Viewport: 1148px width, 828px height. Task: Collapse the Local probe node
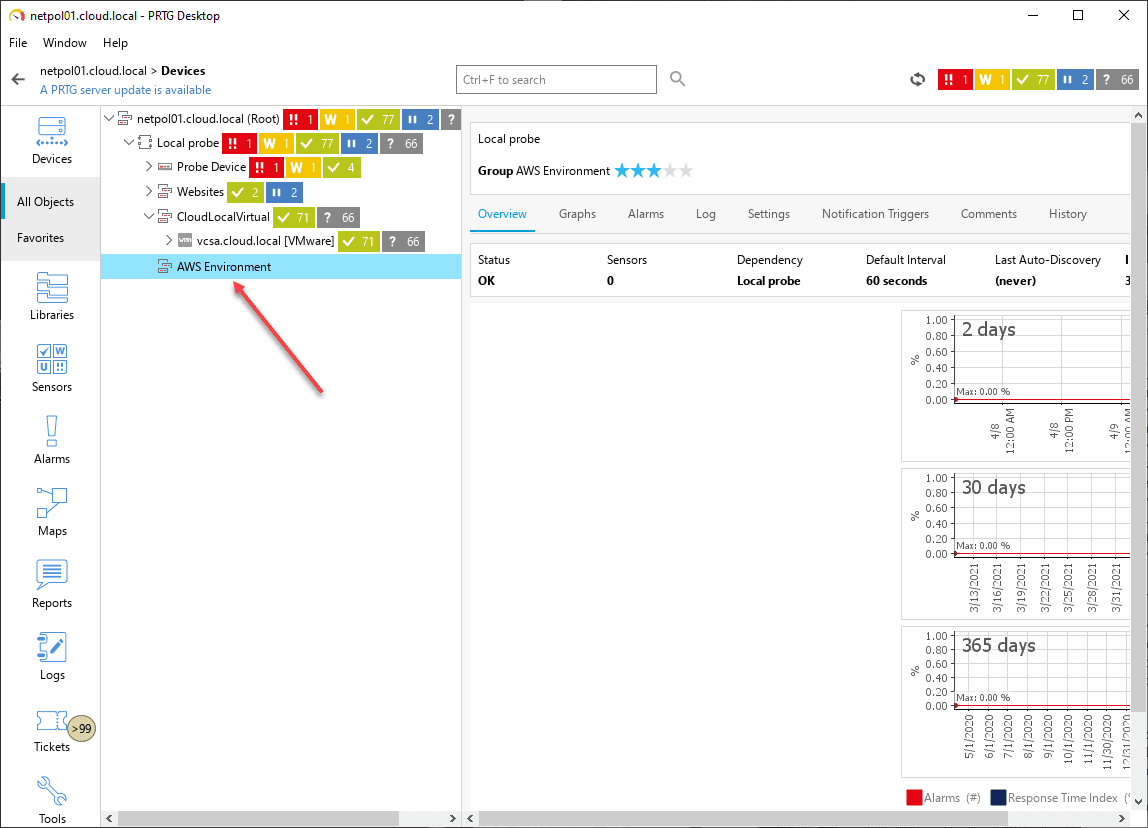pyautogui.click(x=129, y=142)
